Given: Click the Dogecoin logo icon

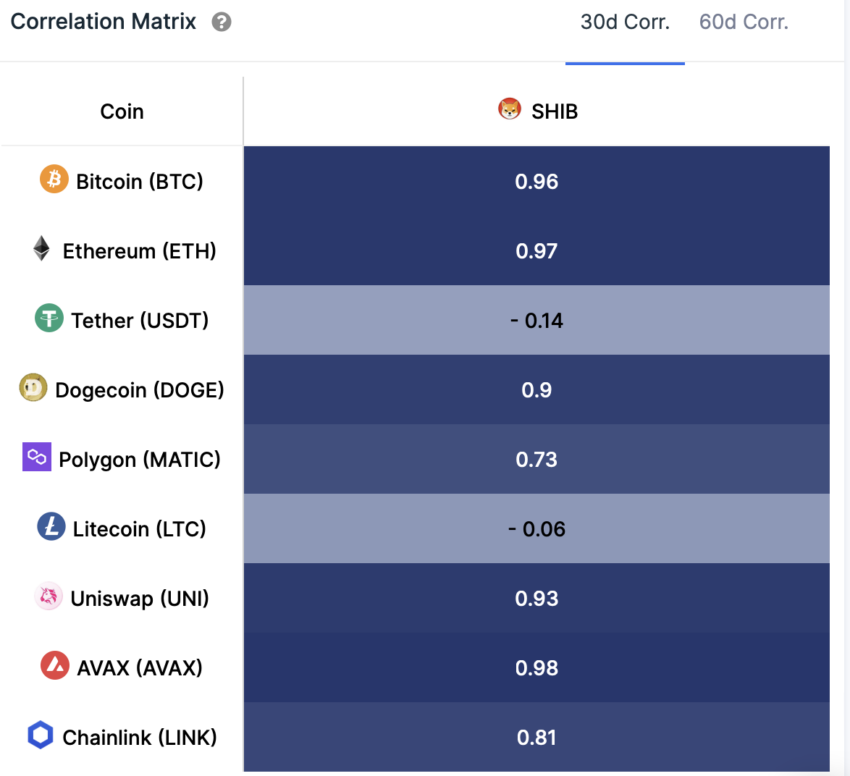Looking at the screenshot, I should [x=33, y=387].
